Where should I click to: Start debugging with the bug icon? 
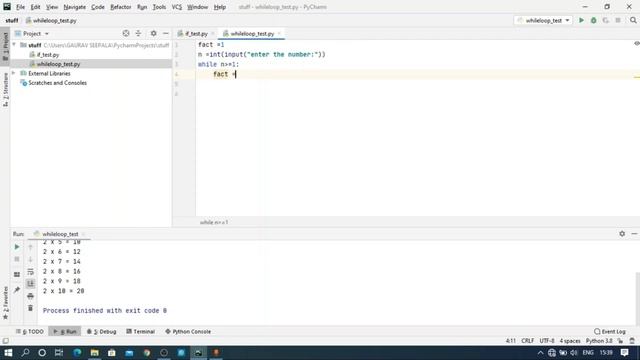(593, 20)
